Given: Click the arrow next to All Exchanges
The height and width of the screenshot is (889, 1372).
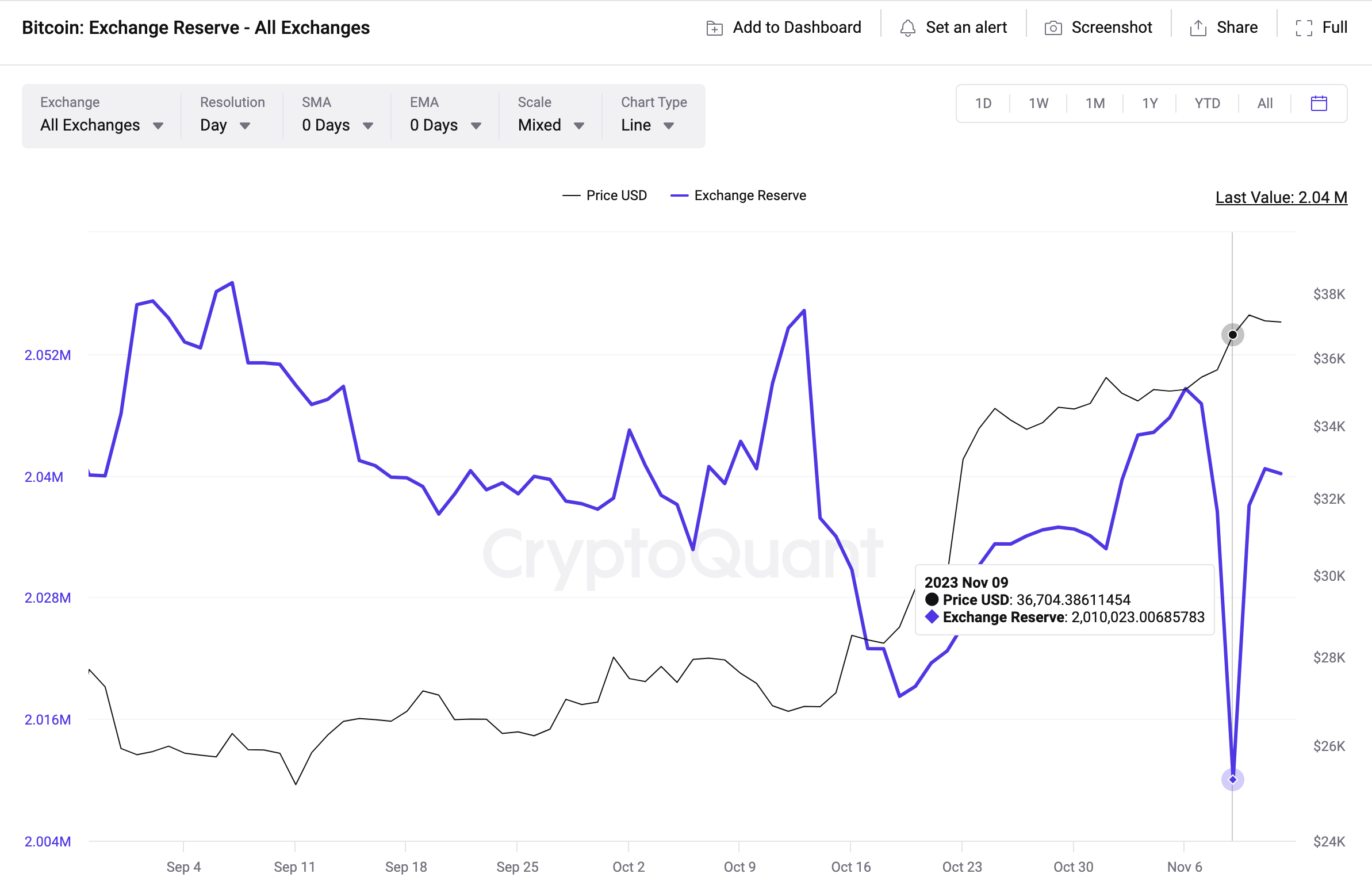Looking at the screenshot, I should click(x=158, y=126).
